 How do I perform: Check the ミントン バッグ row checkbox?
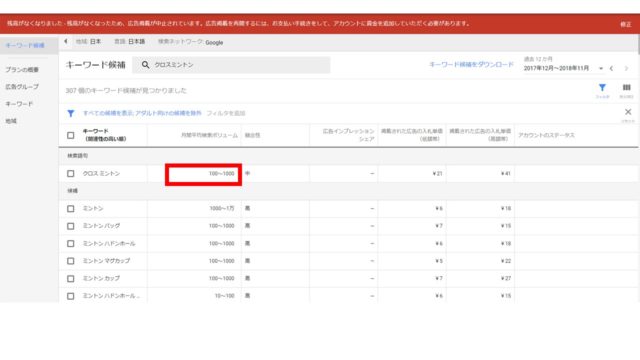pyautogui.click(x=71, y=226)
